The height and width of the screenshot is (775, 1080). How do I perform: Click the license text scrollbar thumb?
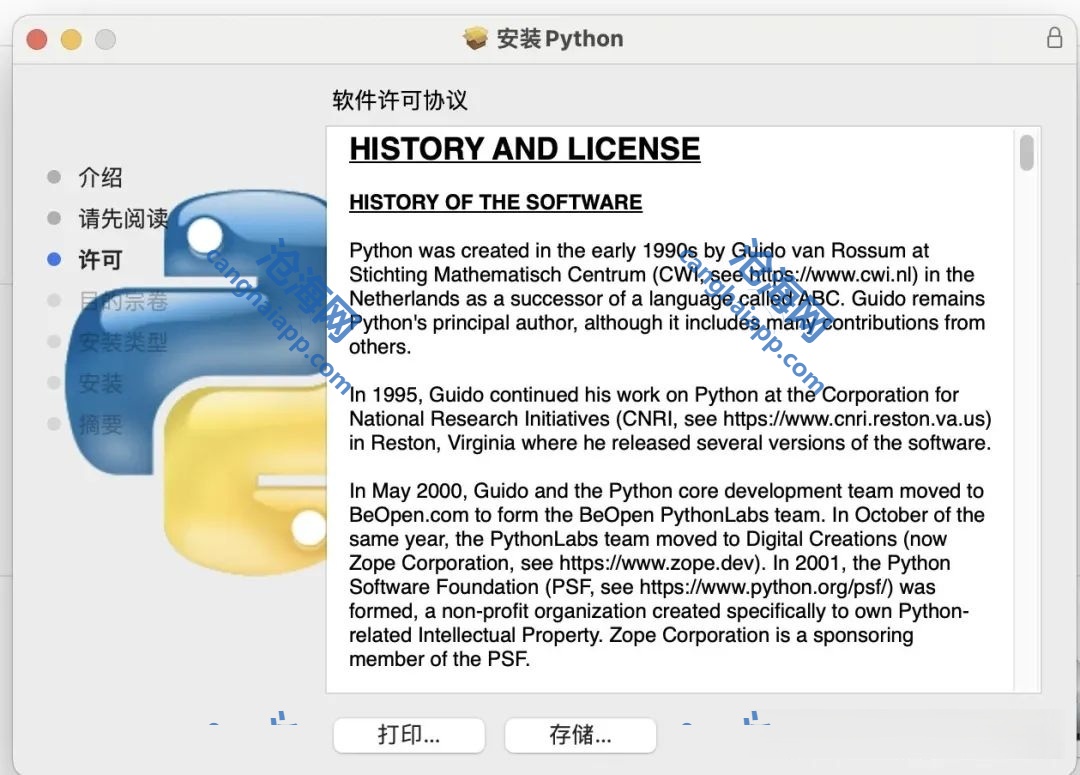tap(1026, 153)
